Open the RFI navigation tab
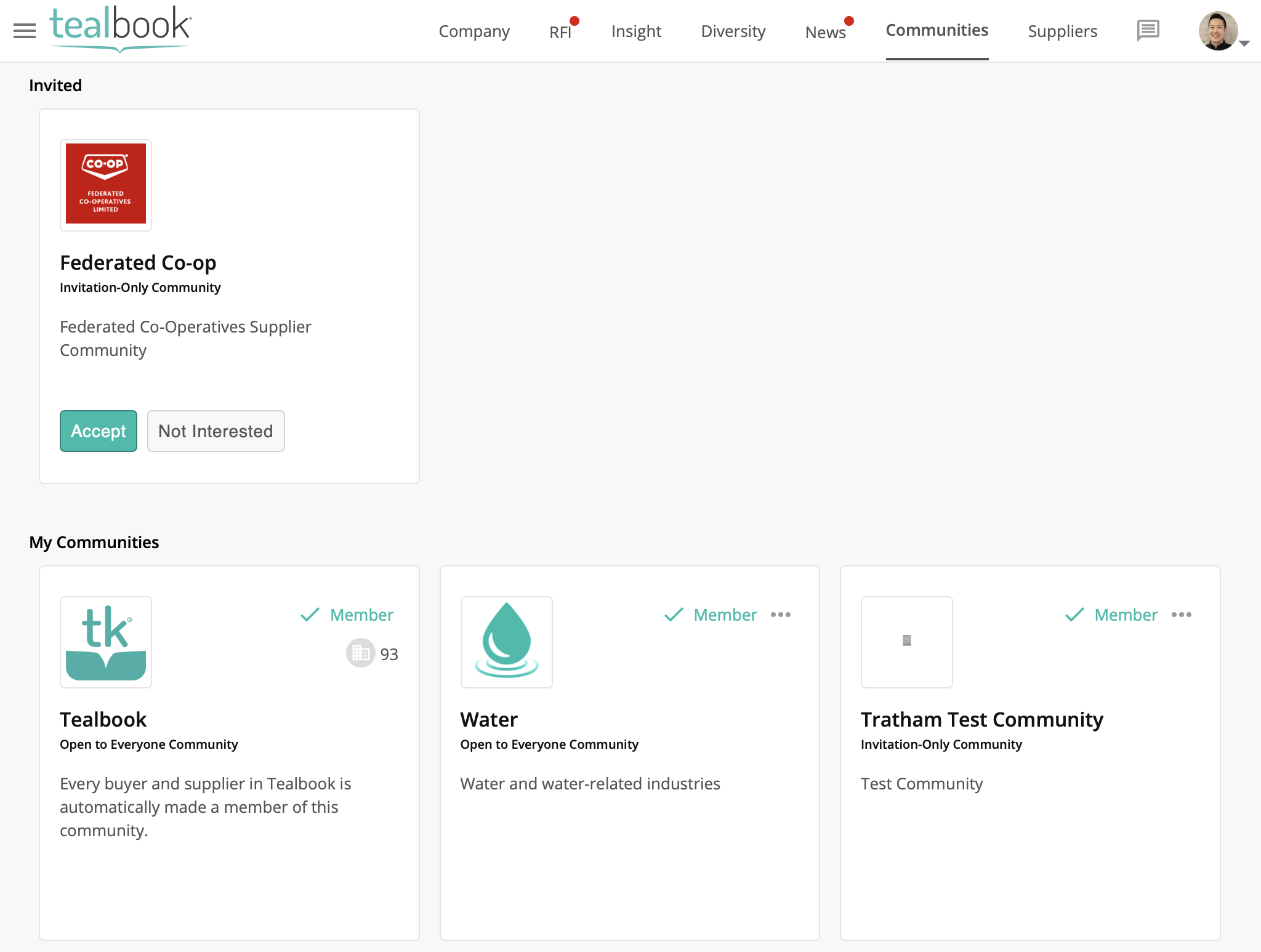The image size is (1261, 952). 560,32
